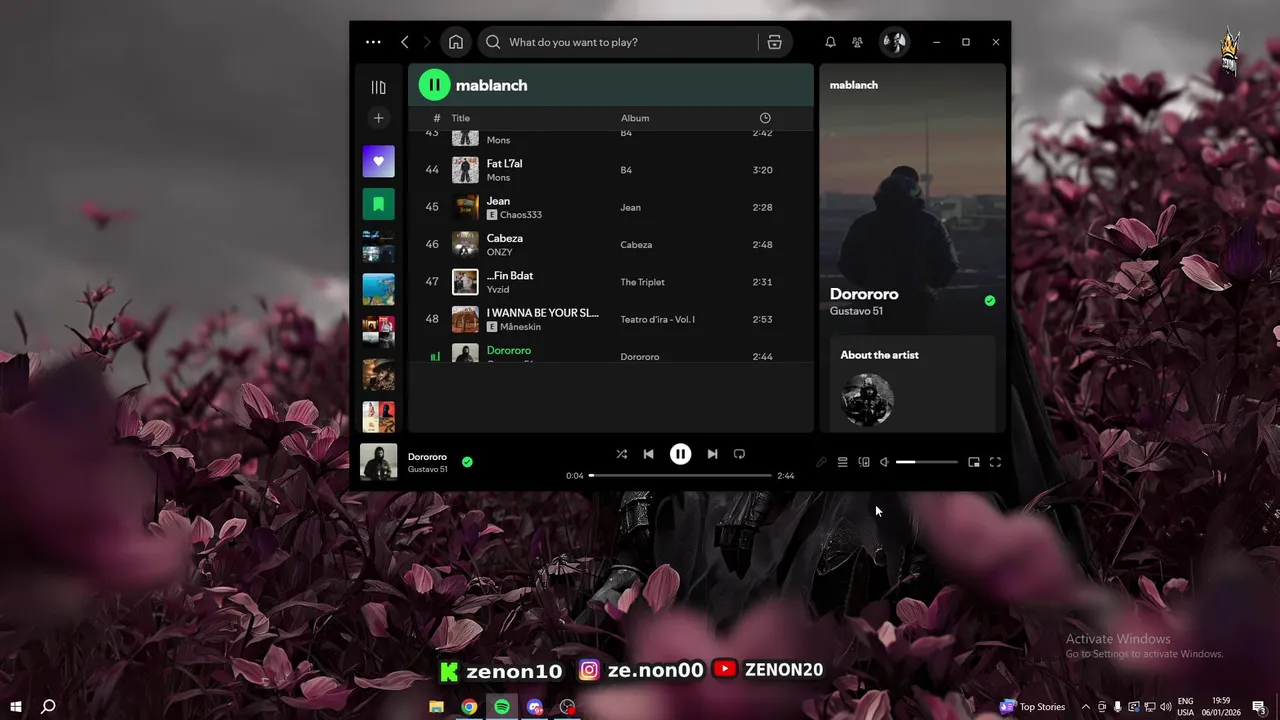The image size is (1280, 720).
Task: Show hidden system tray icons chevron
Action: coord(1085,707)
